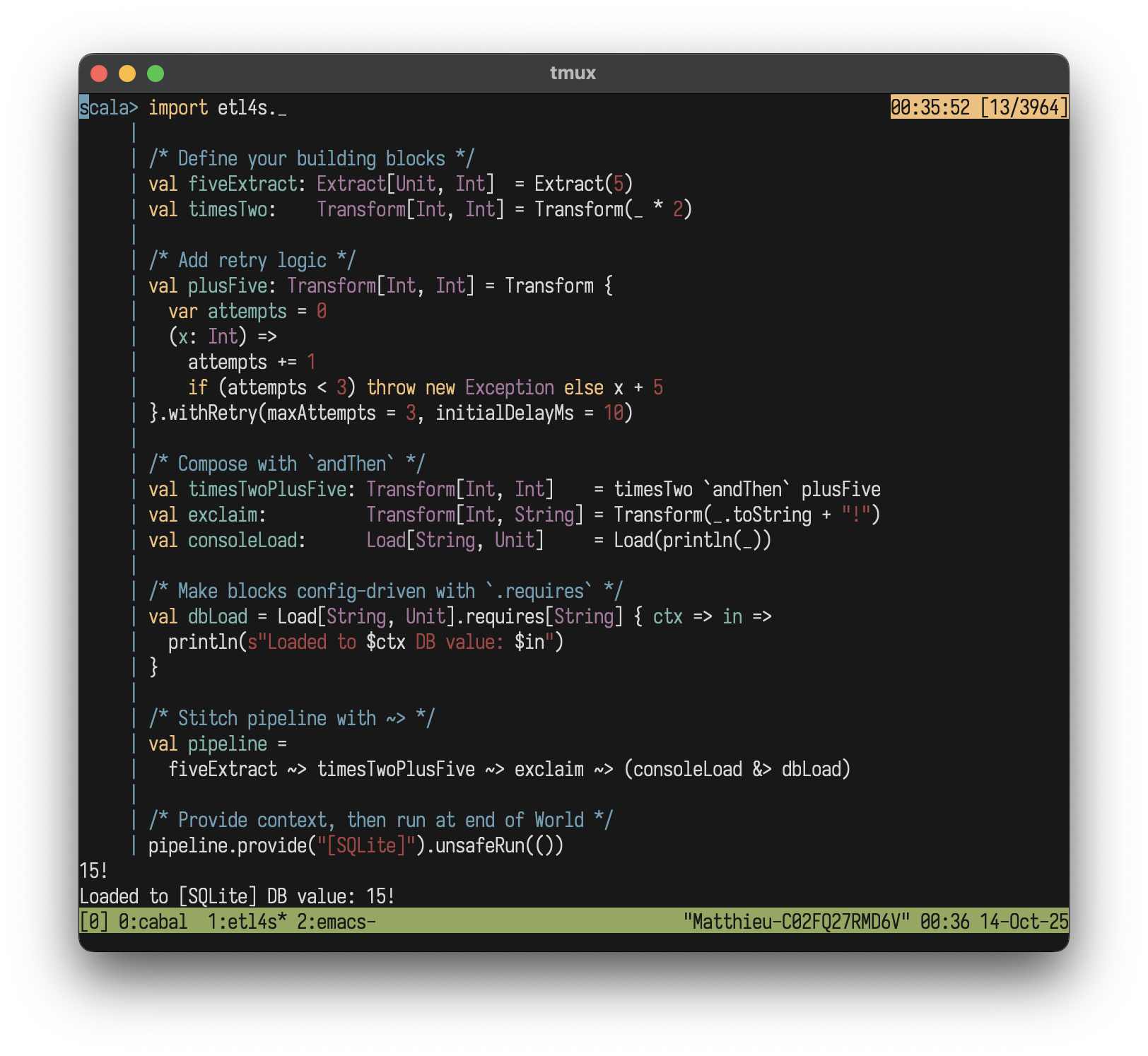Select tmux window tab 2:emacs-

[336, 922]
